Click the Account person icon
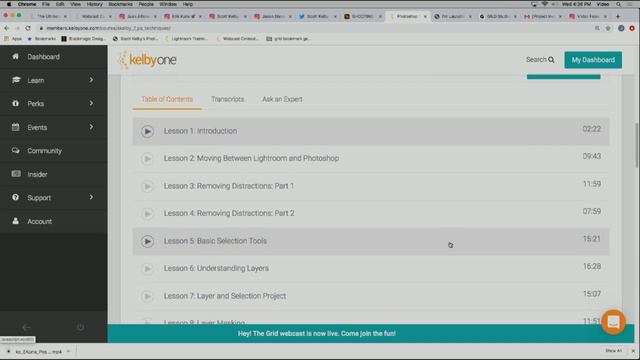The height and width of the screenshot is (360, 640). tap(16, 221)
